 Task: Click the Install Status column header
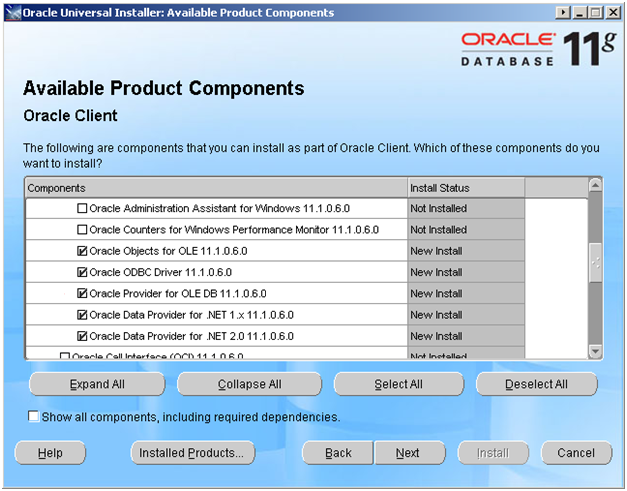[466, 188]
